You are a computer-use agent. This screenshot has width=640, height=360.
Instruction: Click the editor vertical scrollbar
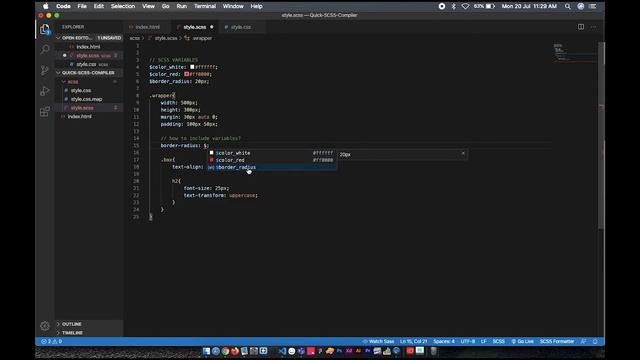tap(601, 135)
